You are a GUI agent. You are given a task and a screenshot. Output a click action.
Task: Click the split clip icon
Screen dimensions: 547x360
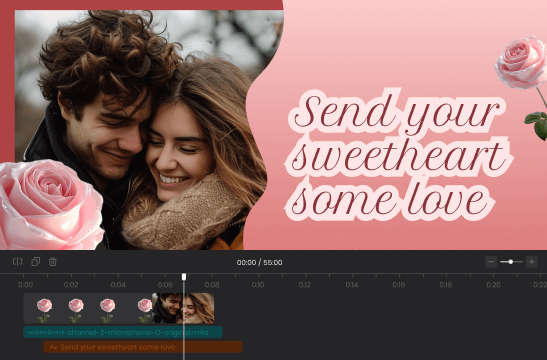click(x=17, y=262)
